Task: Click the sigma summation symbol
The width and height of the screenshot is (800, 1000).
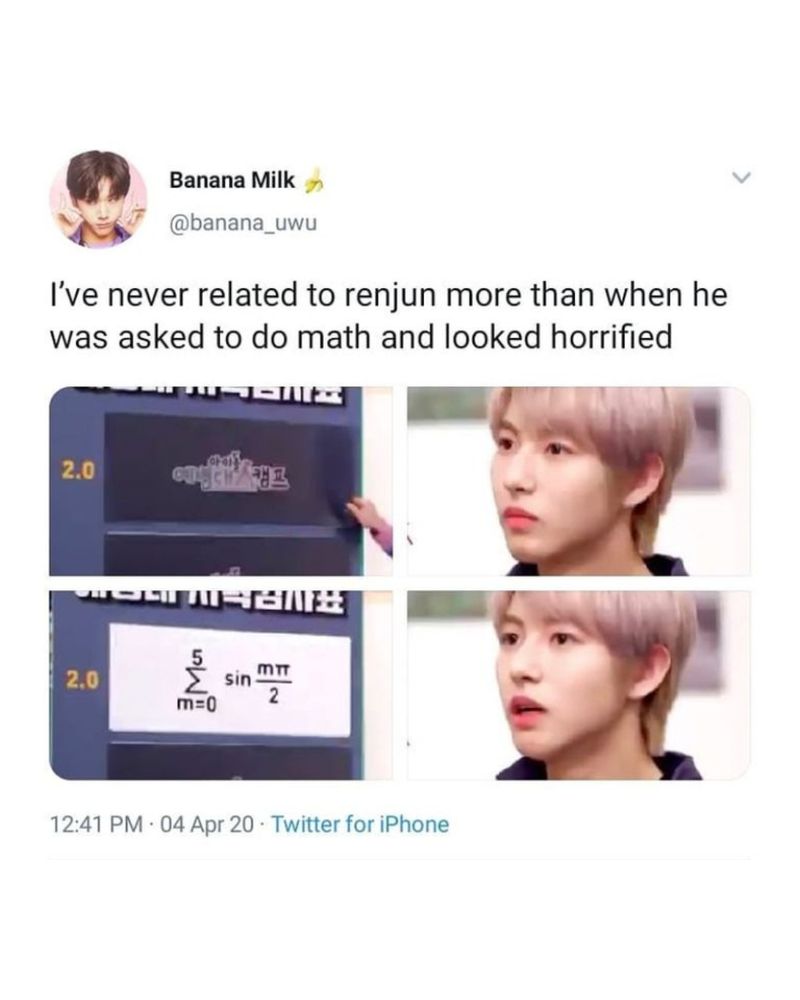Action: click(198, 682)
